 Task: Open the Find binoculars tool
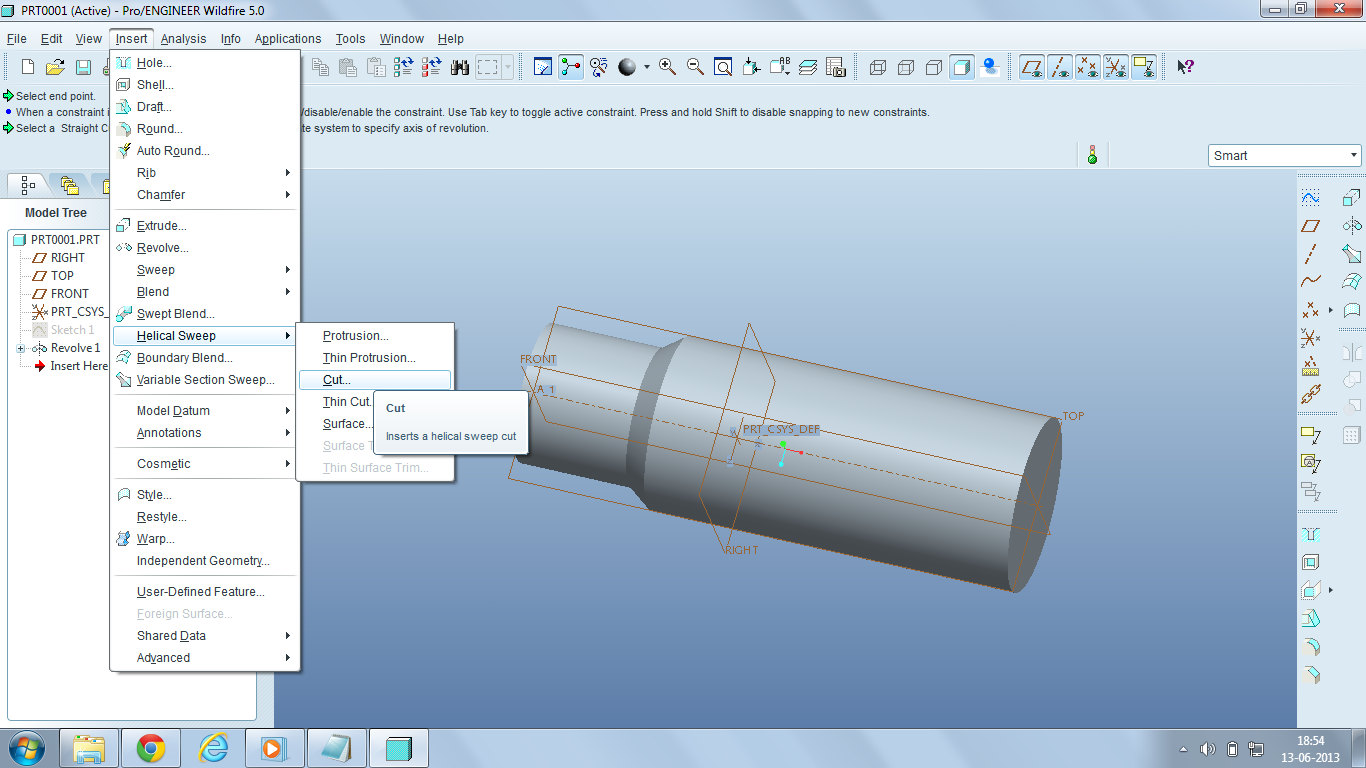tap(460, 67)
